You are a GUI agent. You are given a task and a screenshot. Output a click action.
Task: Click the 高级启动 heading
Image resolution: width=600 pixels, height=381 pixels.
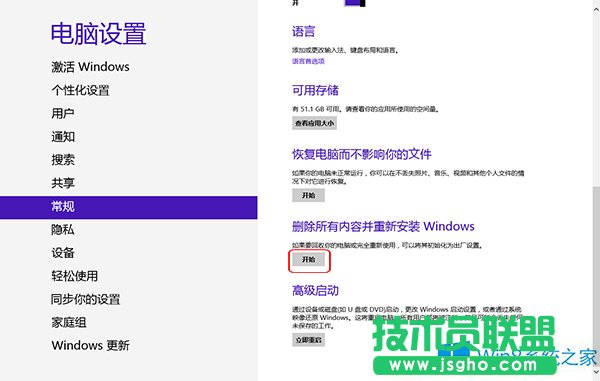click(315, 291)
